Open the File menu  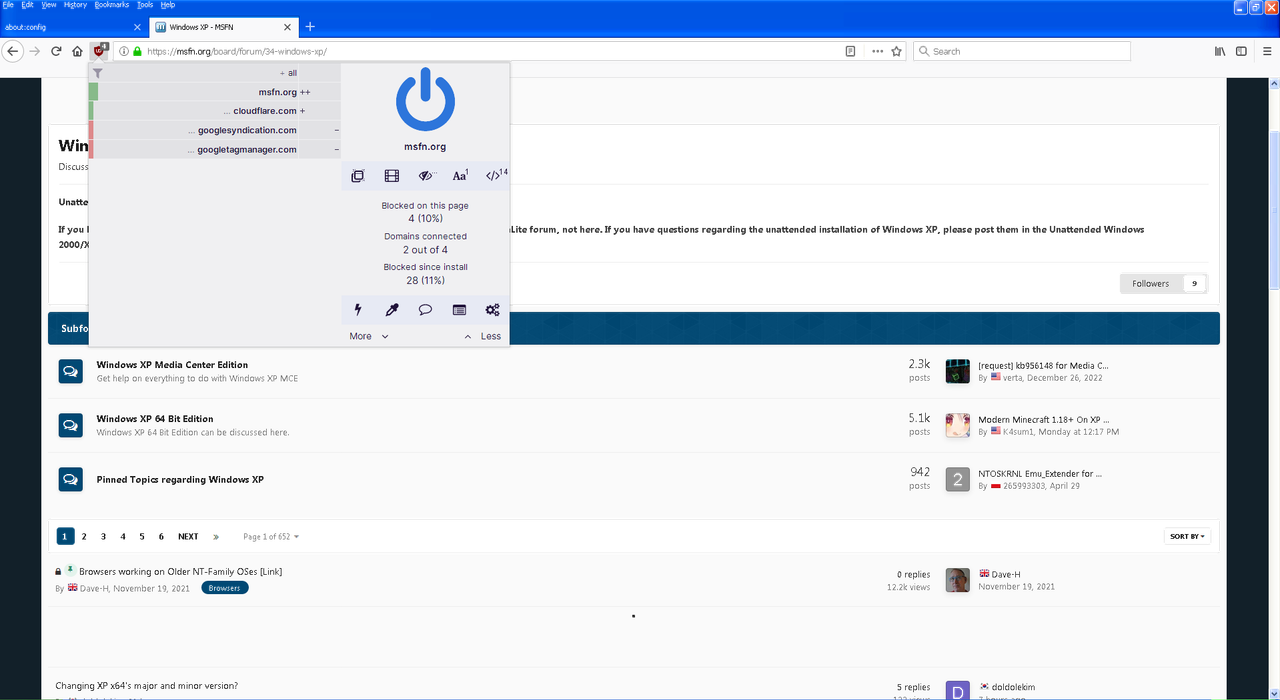[x=8, y=5]
